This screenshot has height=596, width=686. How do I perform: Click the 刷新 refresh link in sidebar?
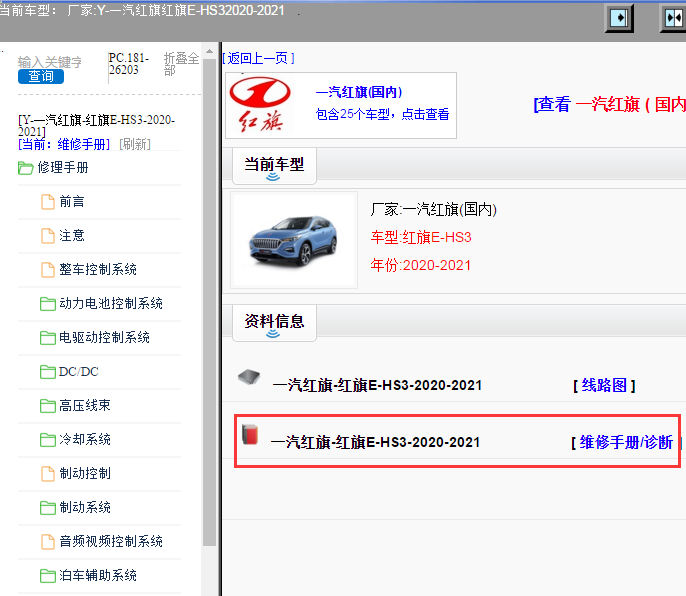pos(135,144)
